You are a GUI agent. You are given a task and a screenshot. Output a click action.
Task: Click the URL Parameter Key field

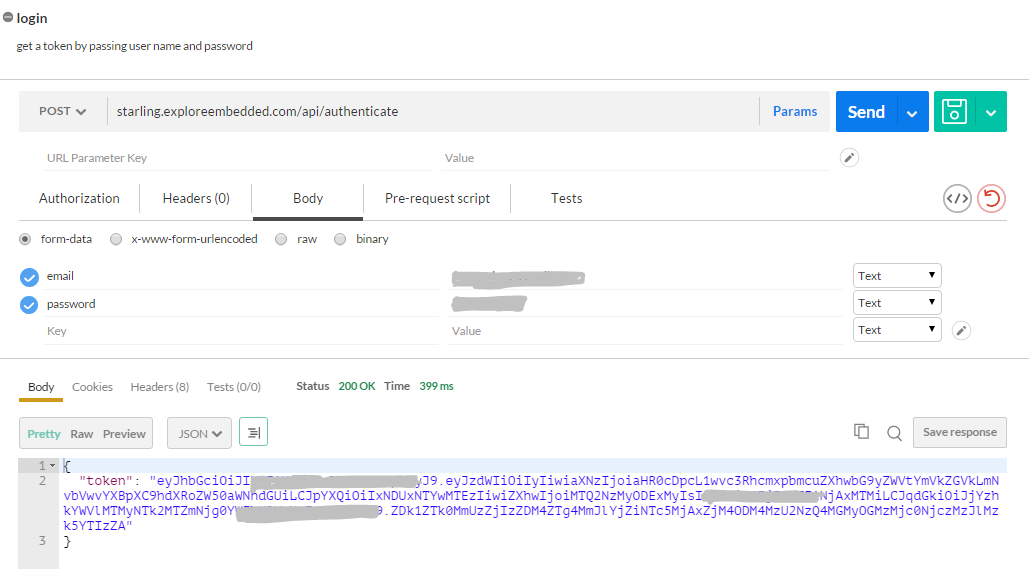tap(238, 158)
